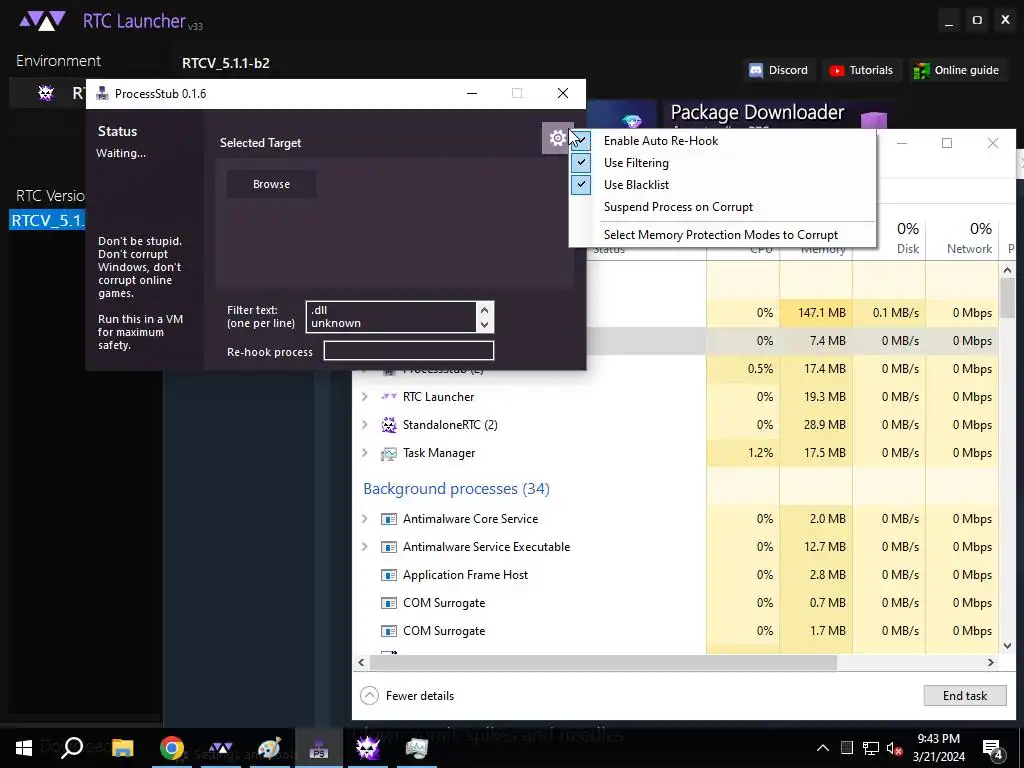Screen dimensions: 1024x768
Task: Show hidden system tray icons
Action: (823, 748)
